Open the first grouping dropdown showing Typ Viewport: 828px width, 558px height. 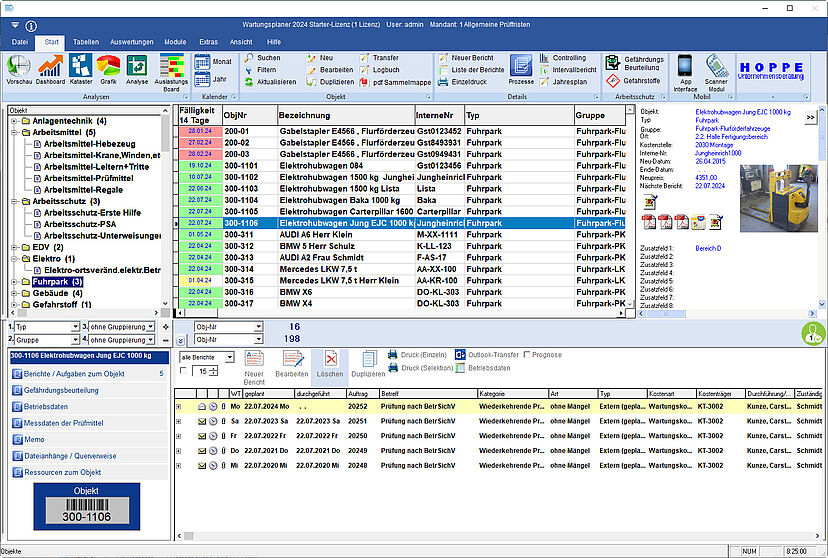tap(76, 326)
